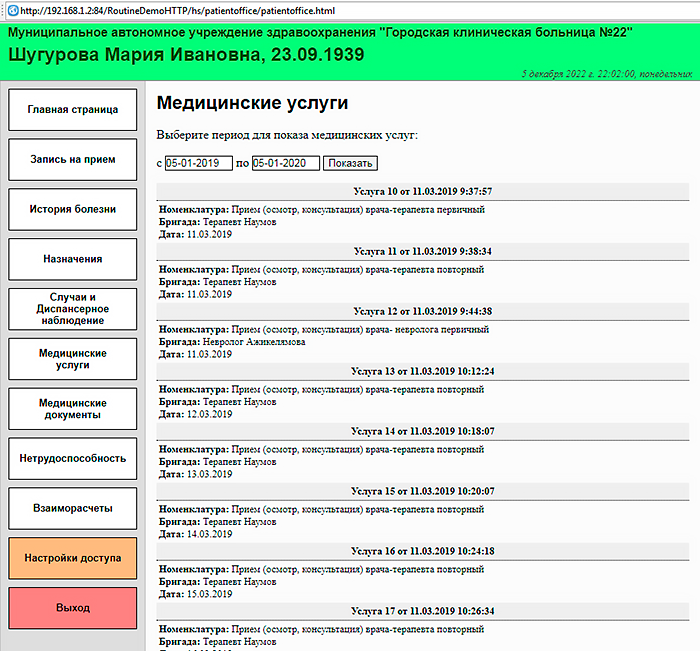Viewport: 700px width, 651px height.
Task: Select Услуга 12 header row
Action: 423,311
